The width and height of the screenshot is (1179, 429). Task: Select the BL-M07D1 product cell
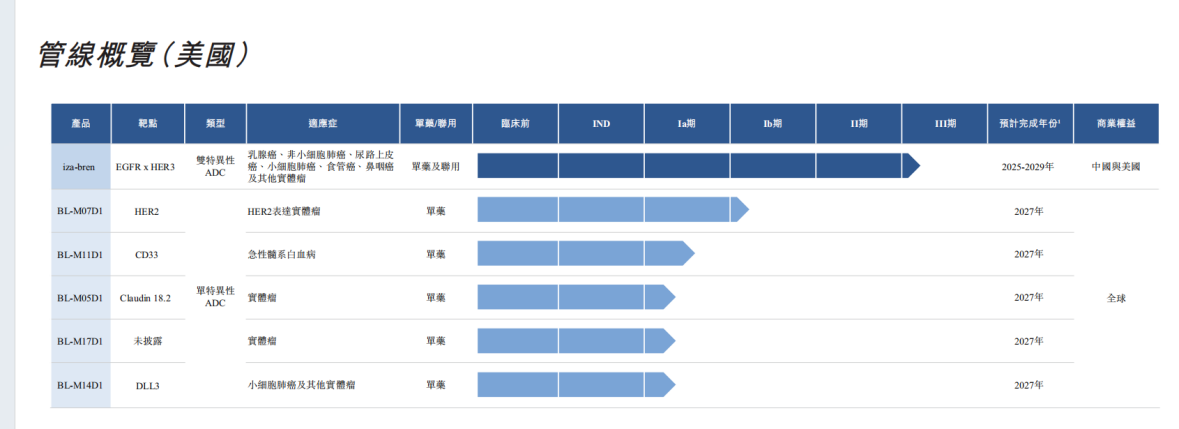click(x=81, y=211)
